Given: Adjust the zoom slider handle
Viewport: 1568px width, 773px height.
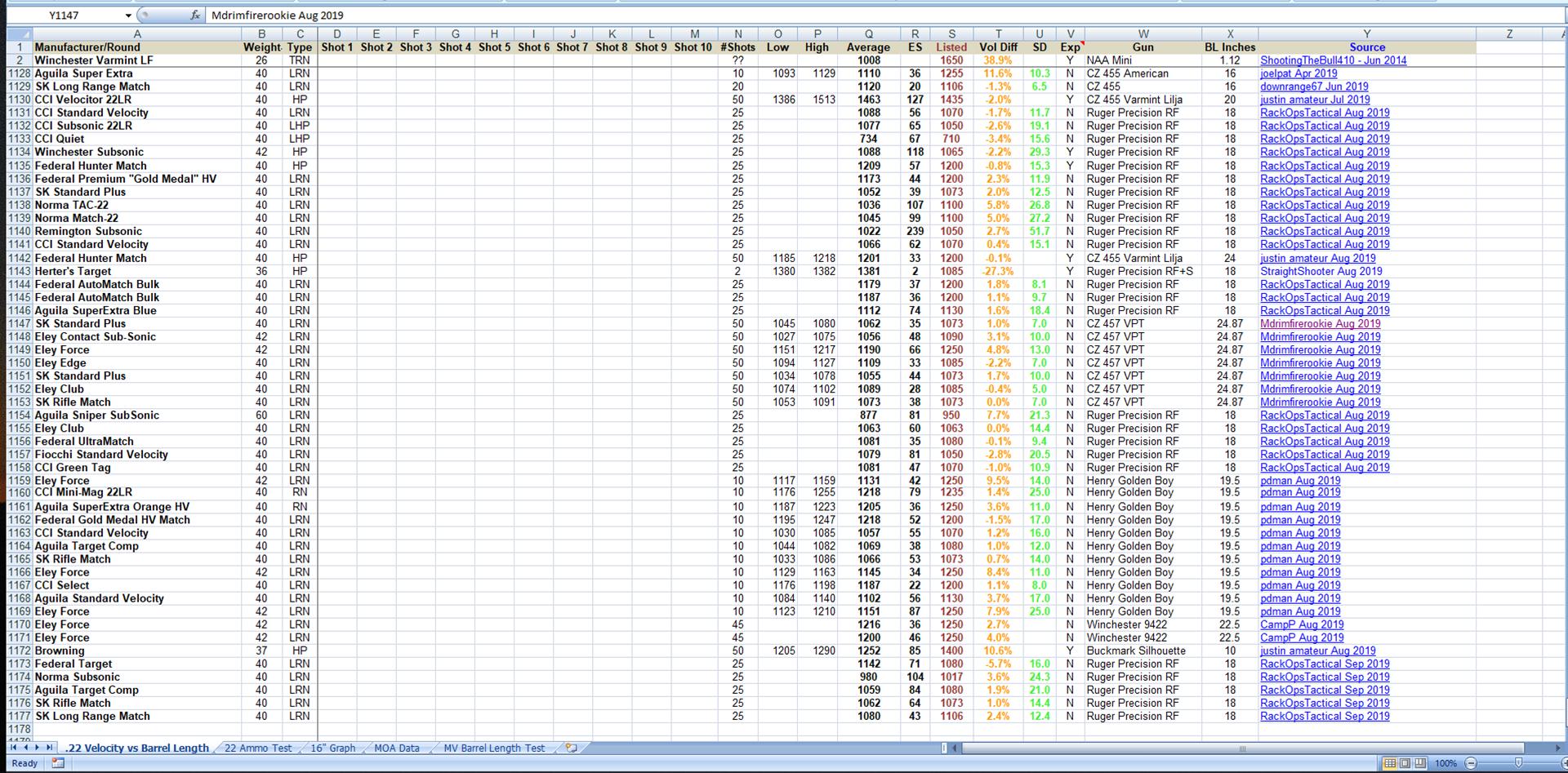Looking at the screenshot, I should [x=1518, y=763].
